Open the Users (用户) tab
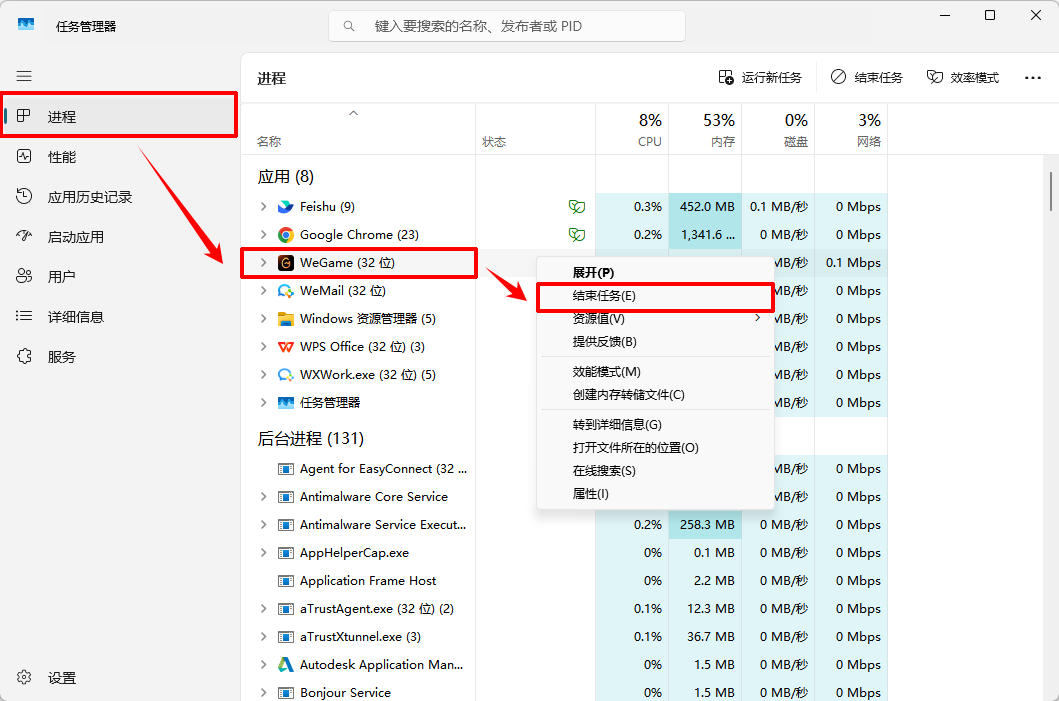Screen dimensions: 1059x701 [119, 276]
